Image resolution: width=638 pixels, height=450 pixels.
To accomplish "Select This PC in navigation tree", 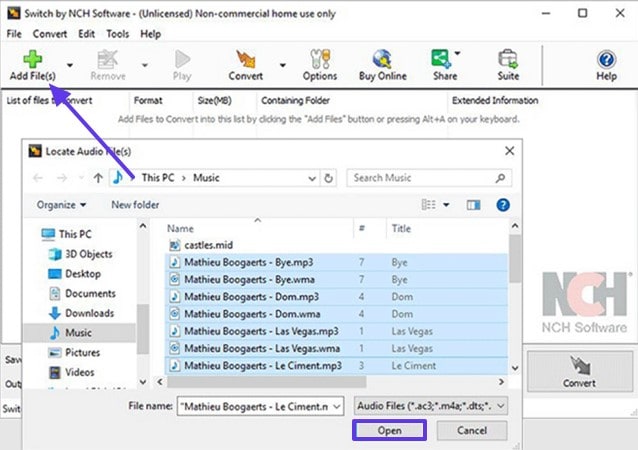I will coord(75,234).
